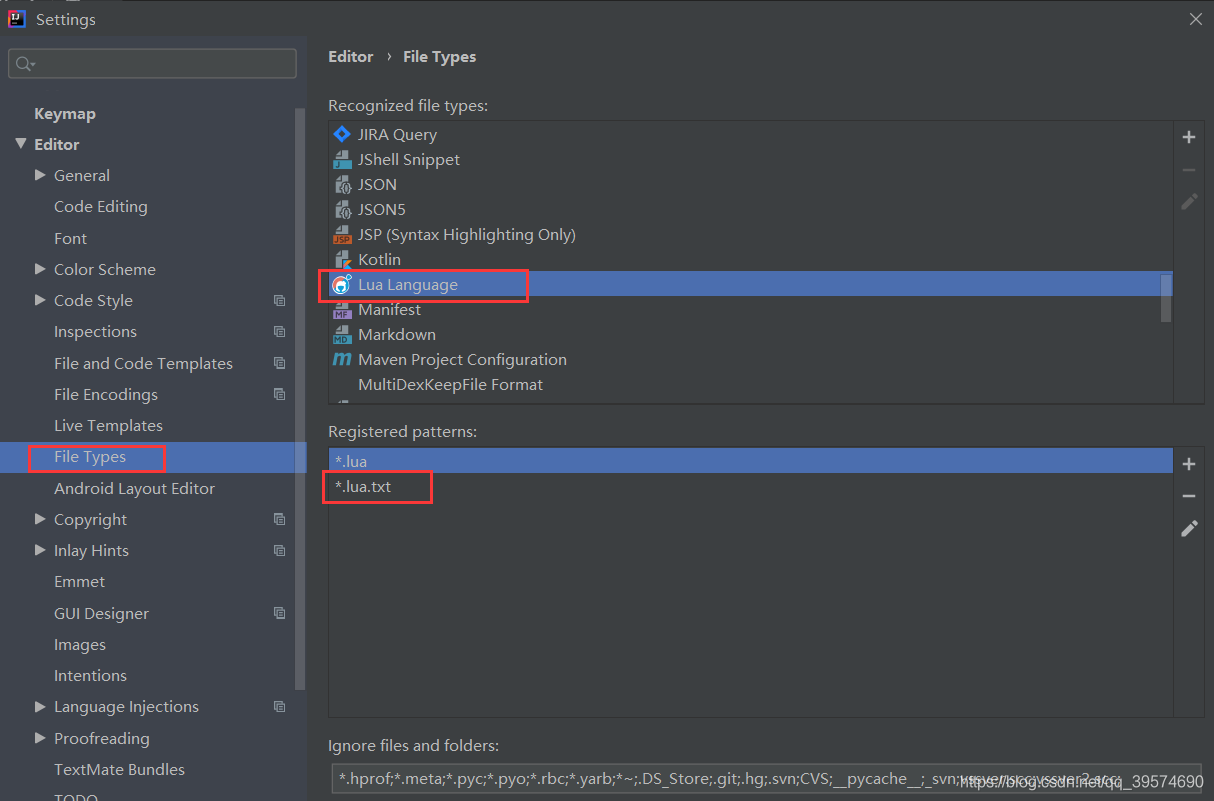
Task: Click project-level icon beside Code Style
Action: (279, 300)
